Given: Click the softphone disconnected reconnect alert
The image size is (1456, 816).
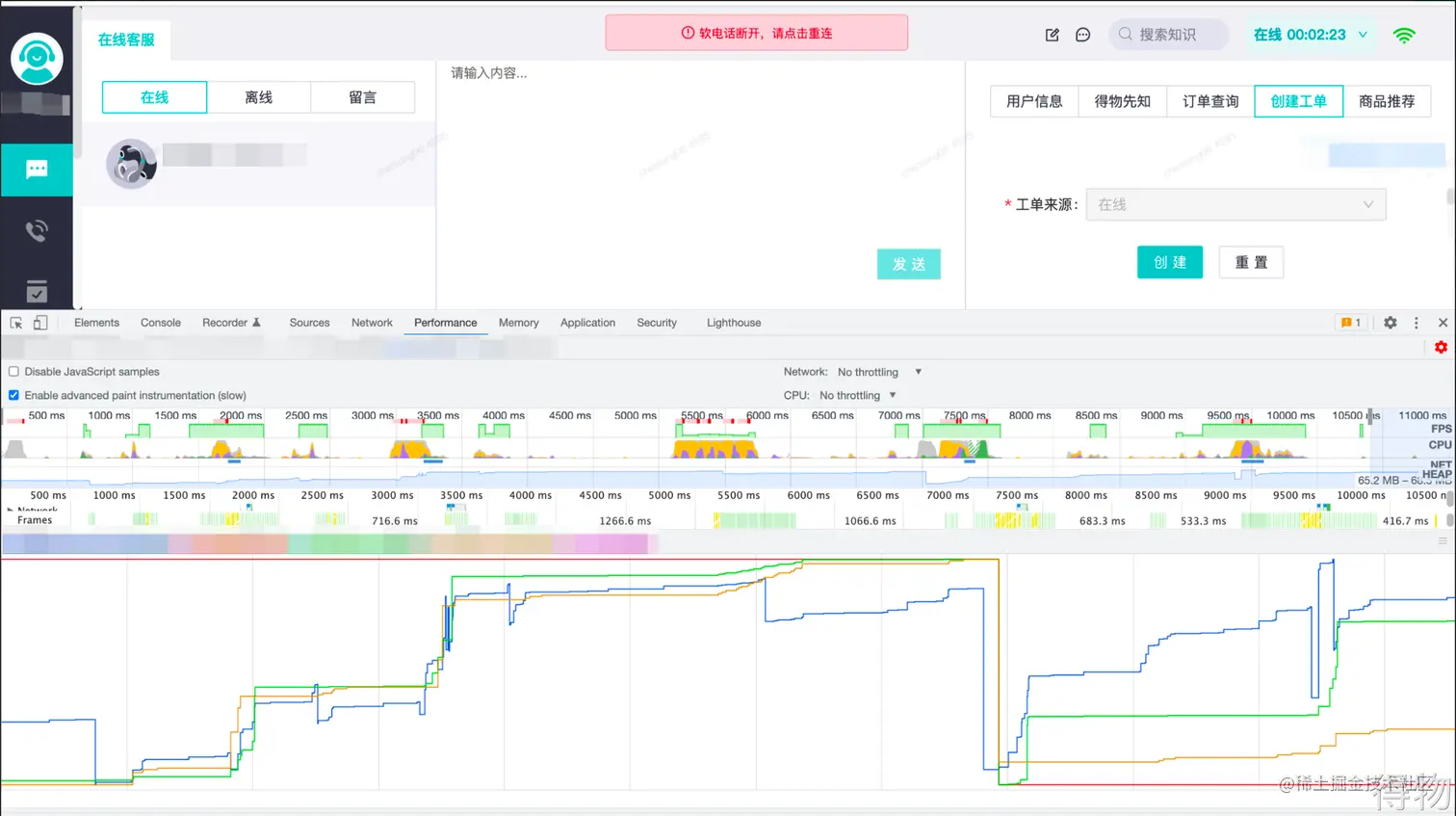Looking at the screenshot, I should [757, 33].
